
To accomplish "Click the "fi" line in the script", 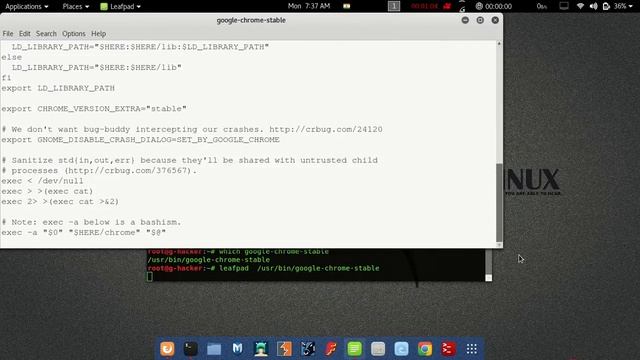I will point(6,78).
